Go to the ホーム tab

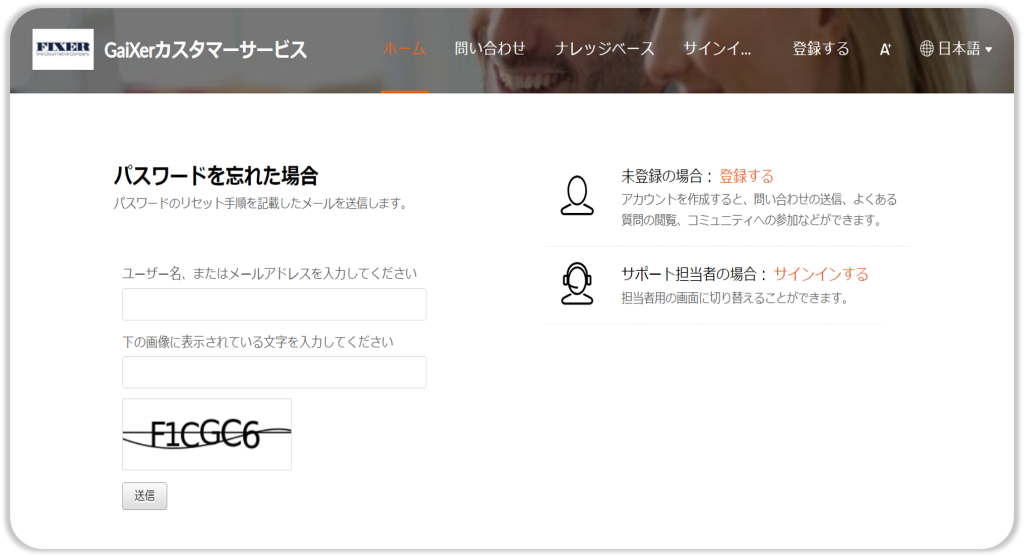pos(405,48)
